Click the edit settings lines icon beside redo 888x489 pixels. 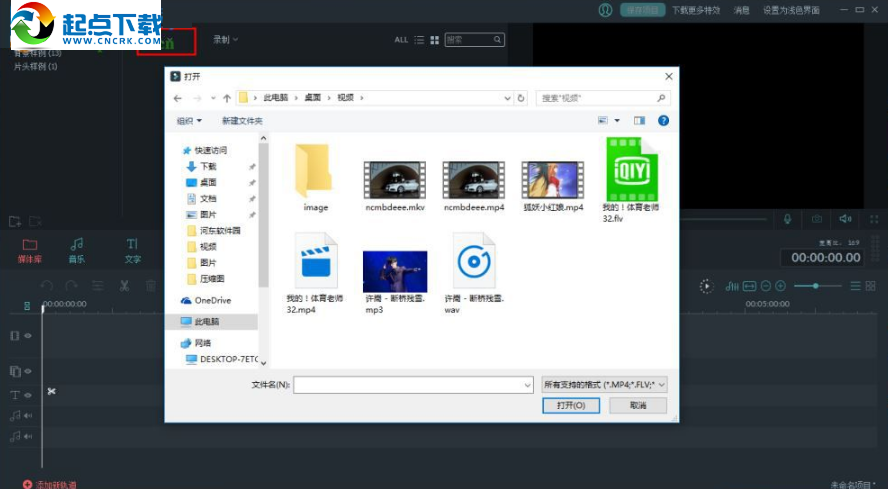[x=98, y=286]
